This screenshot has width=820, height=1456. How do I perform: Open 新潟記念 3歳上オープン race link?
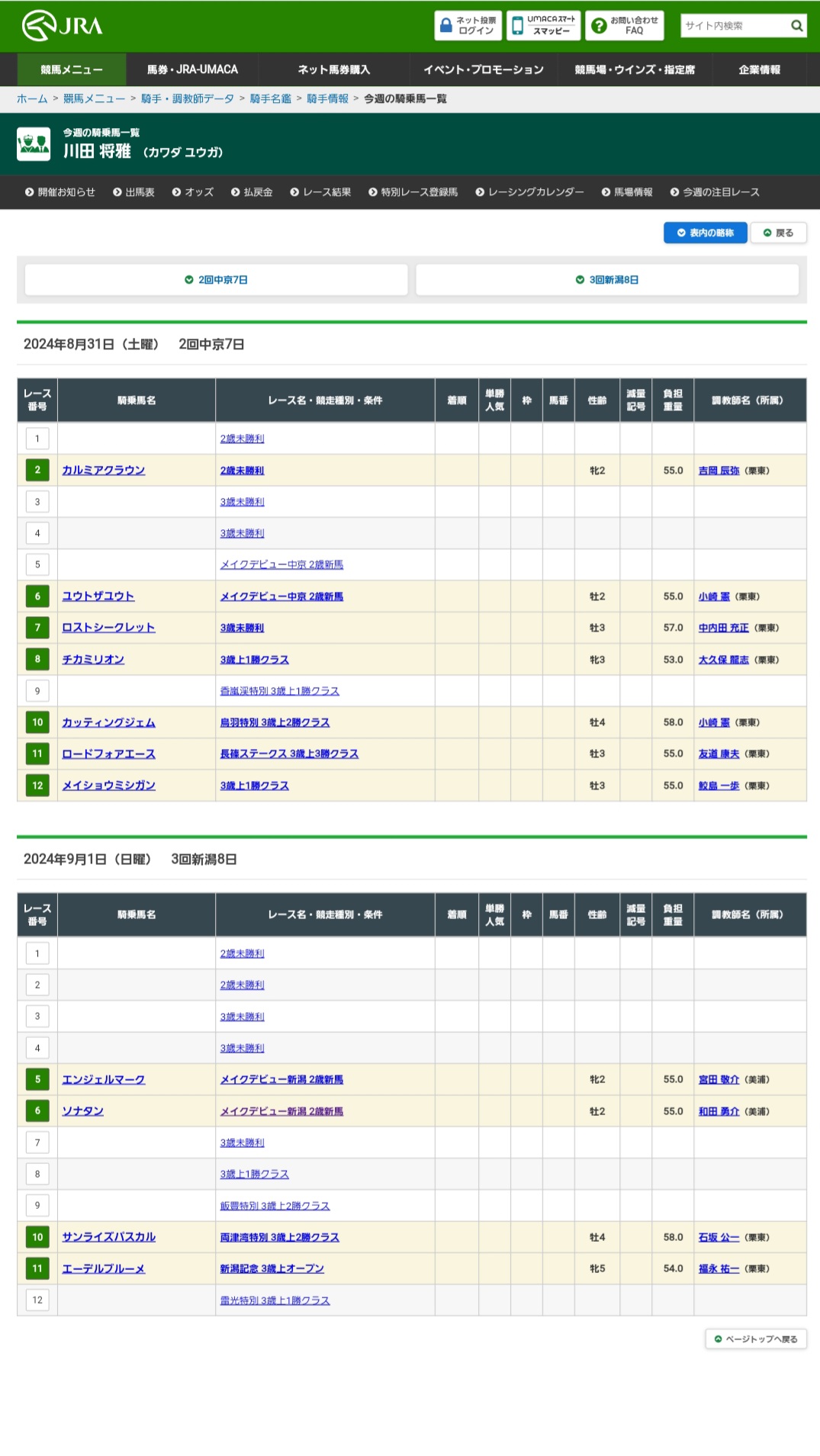272,1268
